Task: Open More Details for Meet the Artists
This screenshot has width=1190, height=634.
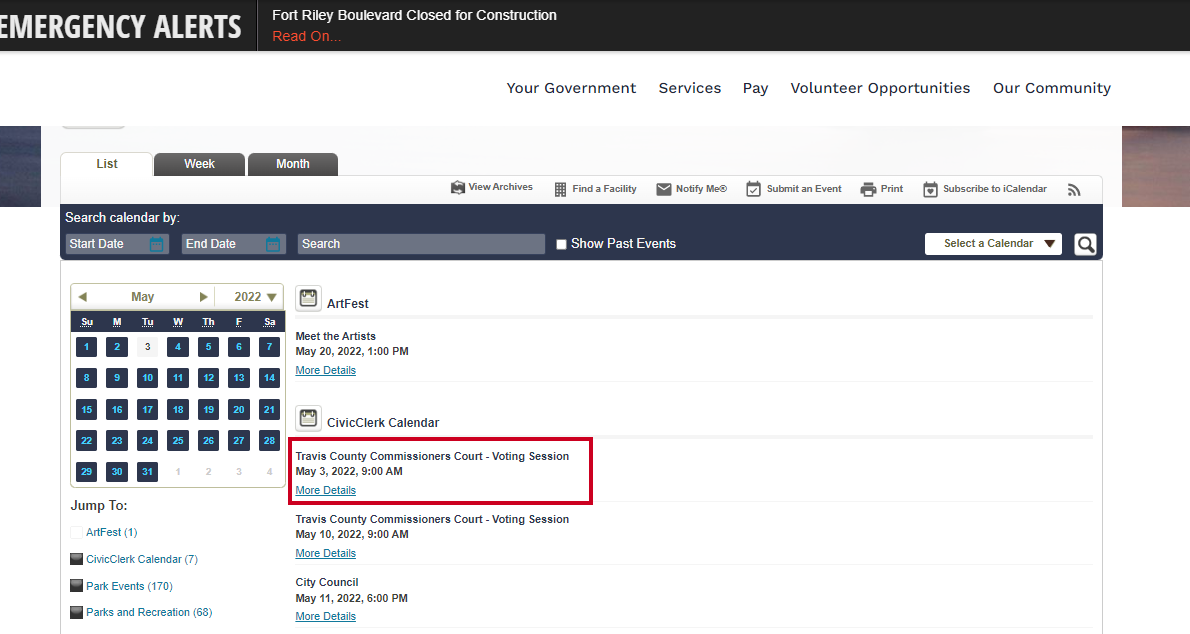Action: tap(326, 371)
